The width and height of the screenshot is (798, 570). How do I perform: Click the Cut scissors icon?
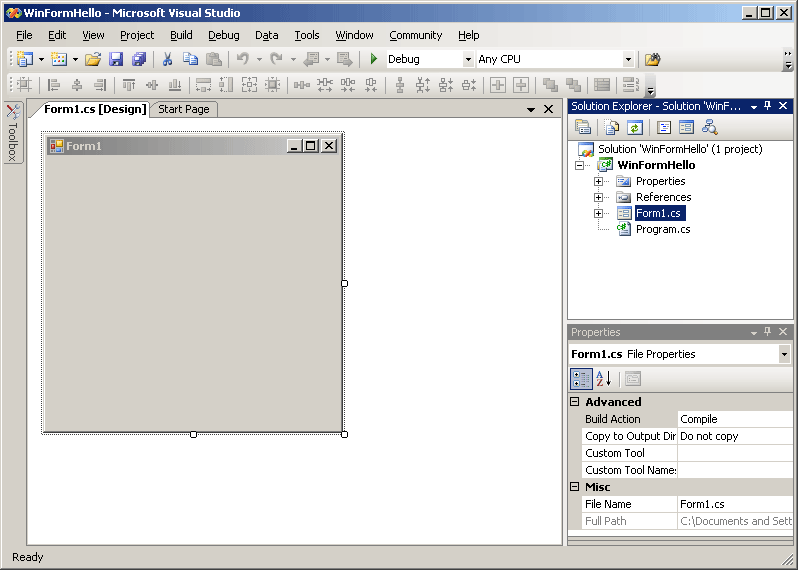(167, 59)
